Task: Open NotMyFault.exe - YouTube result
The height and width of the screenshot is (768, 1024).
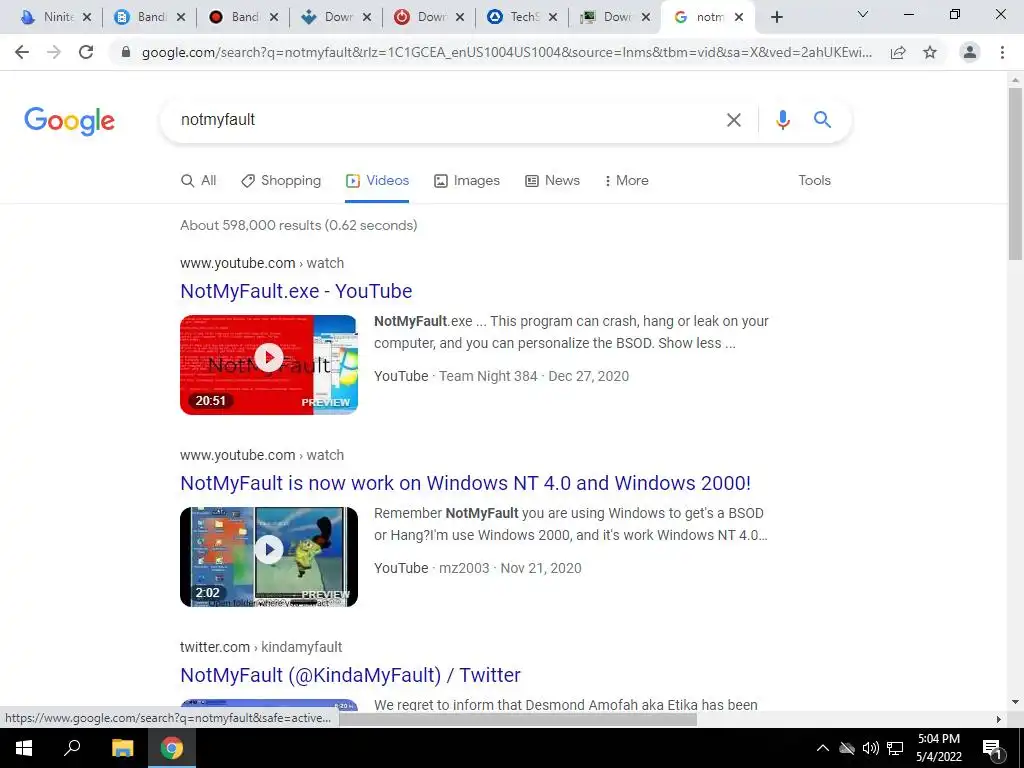Action: tap(296, 291)
